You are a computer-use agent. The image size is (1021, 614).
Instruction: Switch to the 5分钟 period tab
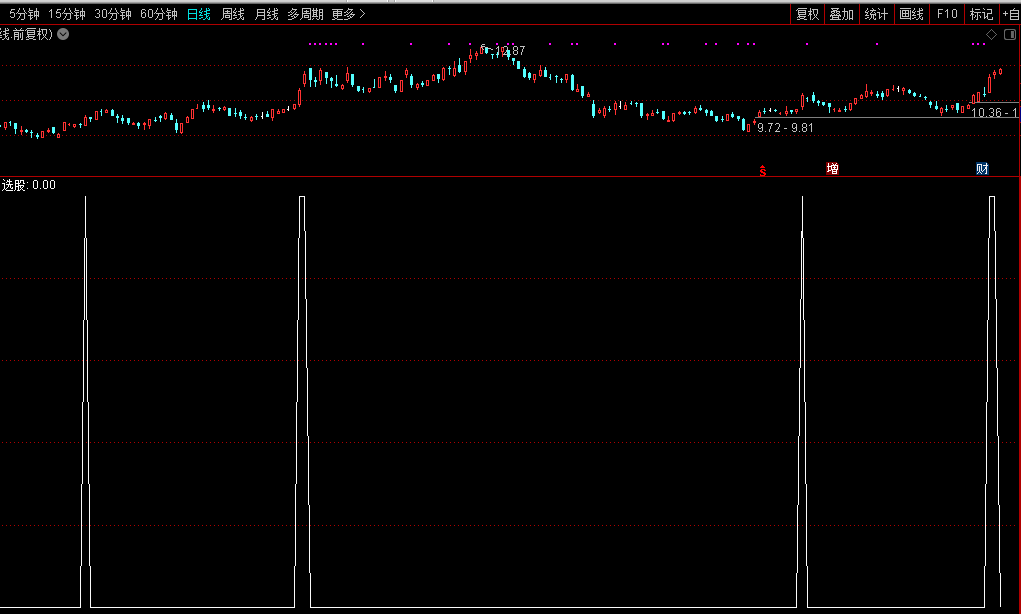tap(24, 14)
